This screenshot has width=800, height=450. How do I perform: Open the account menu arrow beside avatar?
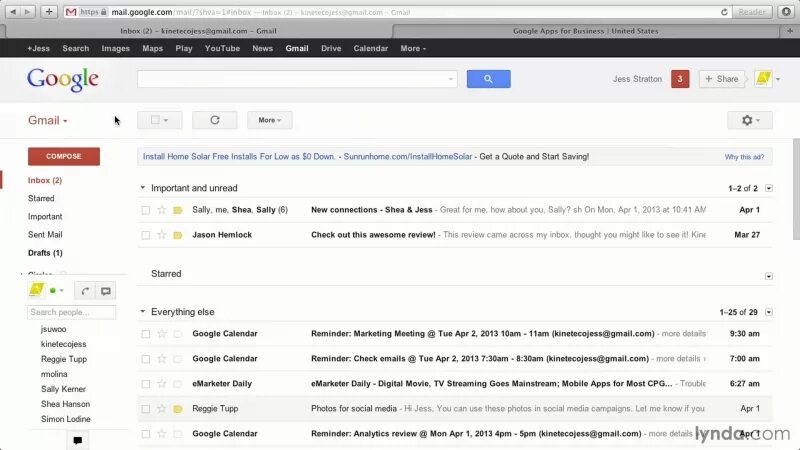tap(778, 79)
